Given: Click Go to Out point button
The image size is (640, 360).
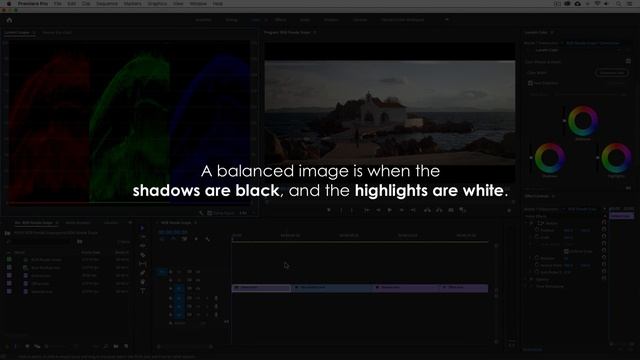Looking at the screenshot, I should point(413,210).
